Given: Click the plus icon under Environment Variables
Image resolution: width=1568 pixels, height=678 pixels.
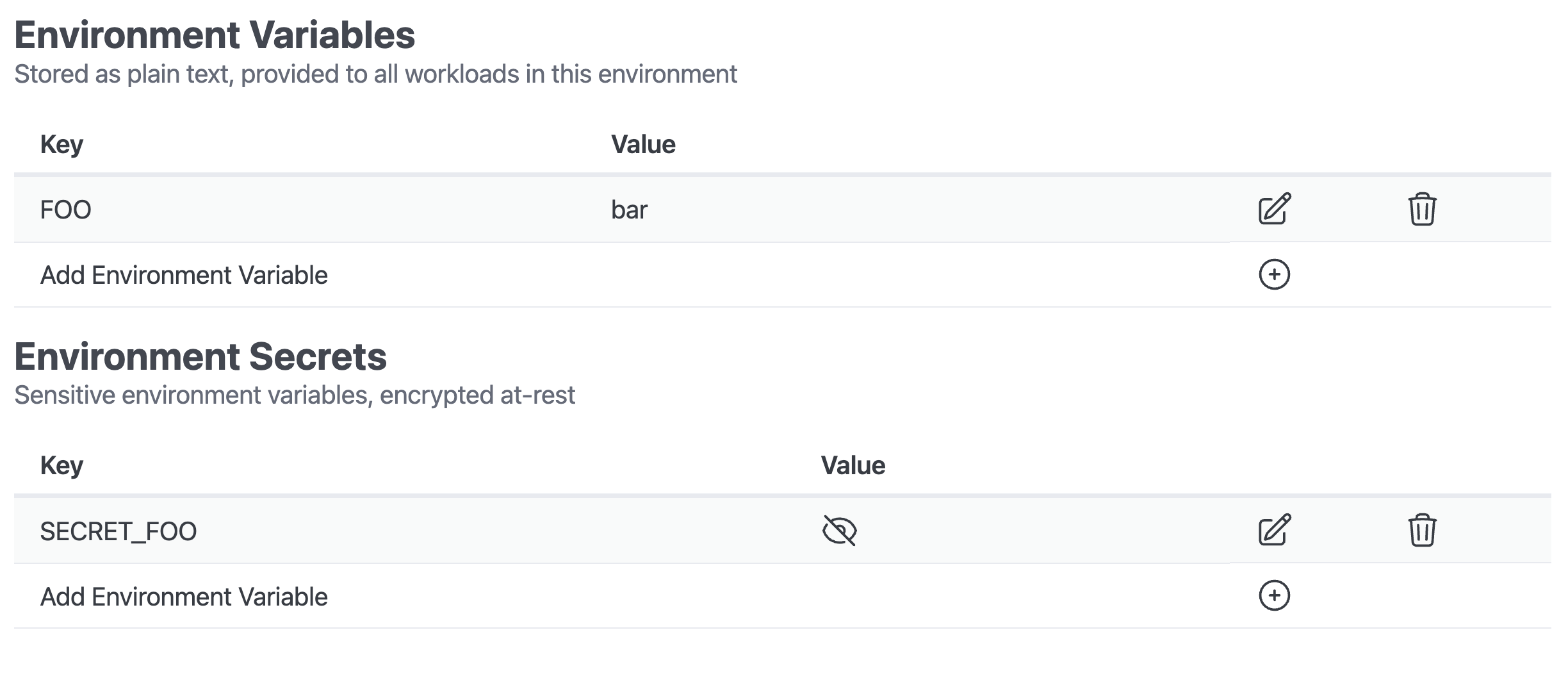Looking at the screenshot, I should pos(1274,274).
